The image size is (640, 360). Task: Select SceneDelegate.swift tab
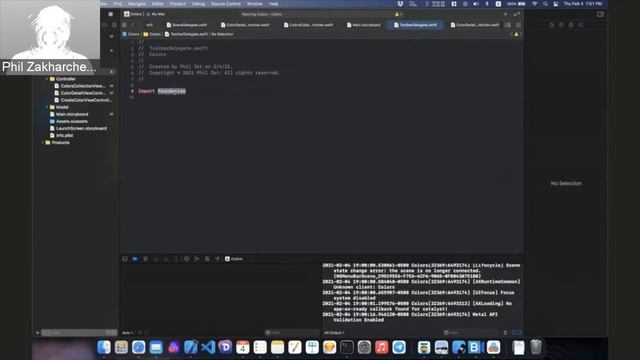point(187,25)
